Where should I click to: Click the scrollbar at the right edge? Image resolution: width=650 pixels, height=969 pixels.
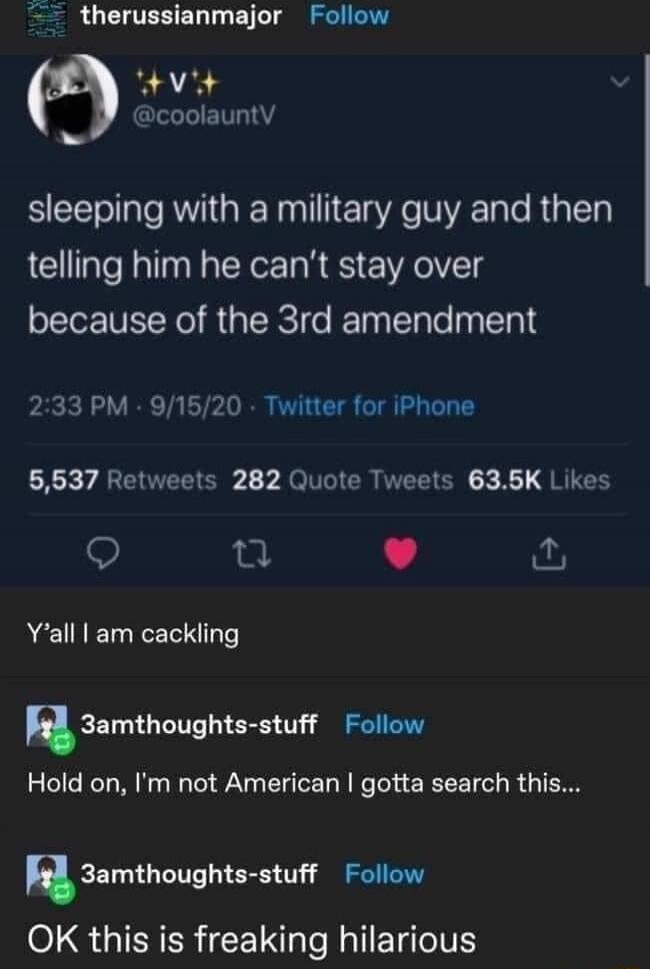(646, 167)
